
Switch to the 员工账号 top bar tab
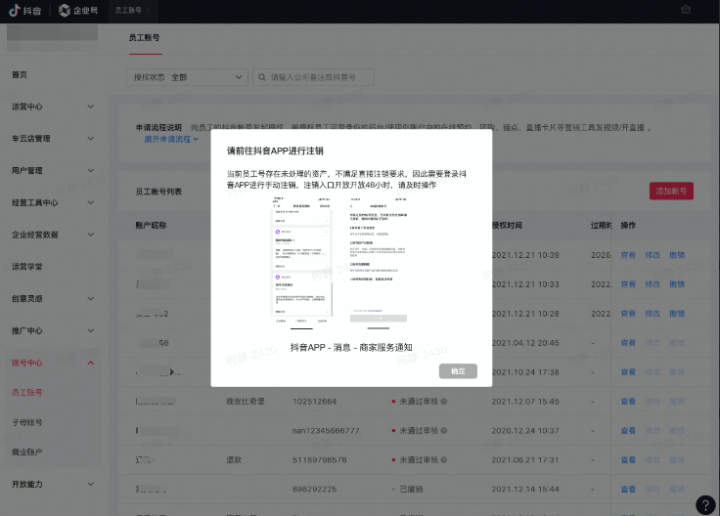[133, 11]
